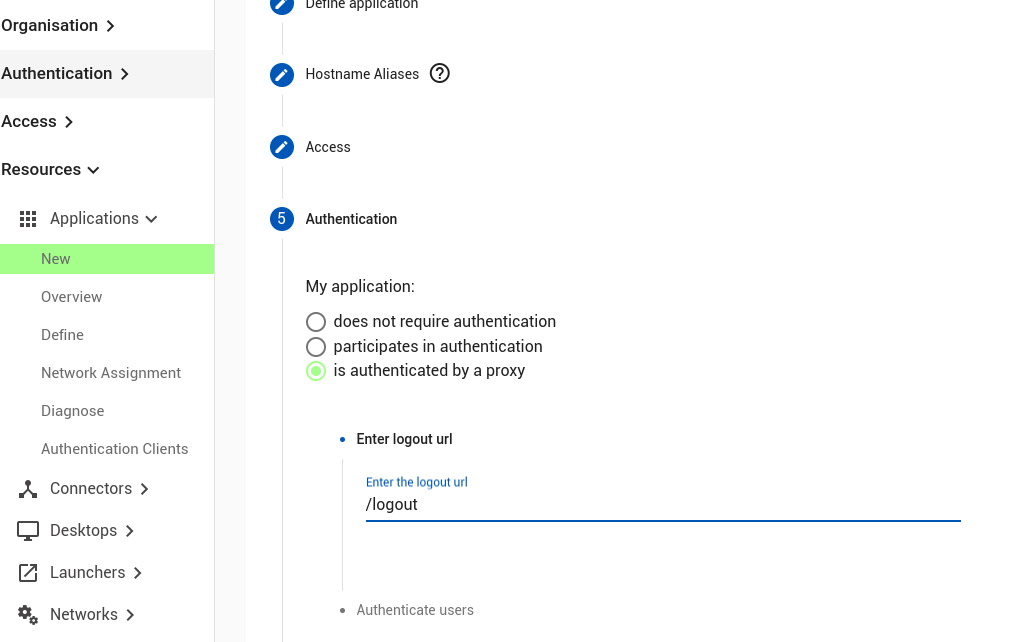Viewport: 1028px width, 642px height.
Task: Select 'is authenticated by a proxy' radio
Action: (x=316, y=371)
